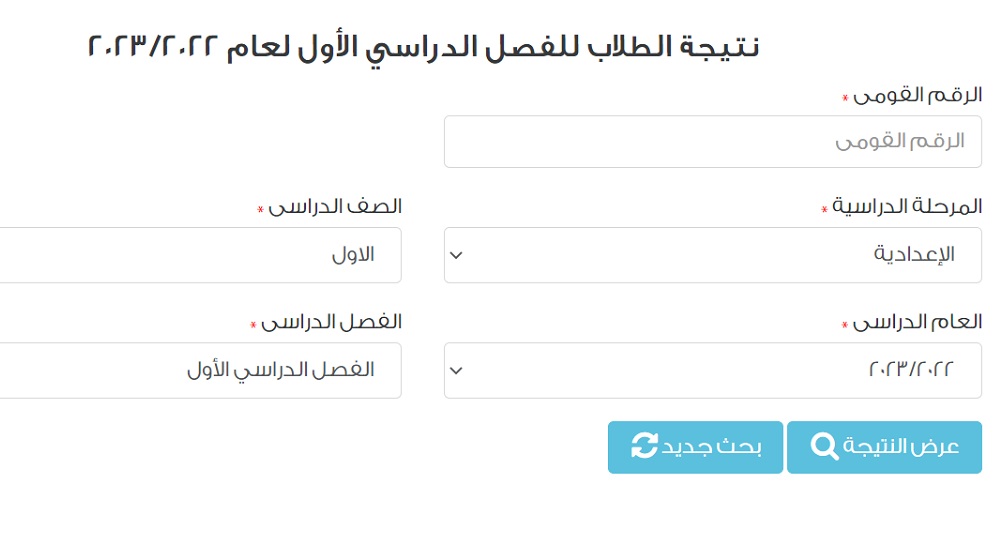1001x560 pixels.
Task: Open the العام الدراسى dropdown showing ٢٠٢٣/٢٠٢٢
Action: pyautogui.click(x=712, y=370)
